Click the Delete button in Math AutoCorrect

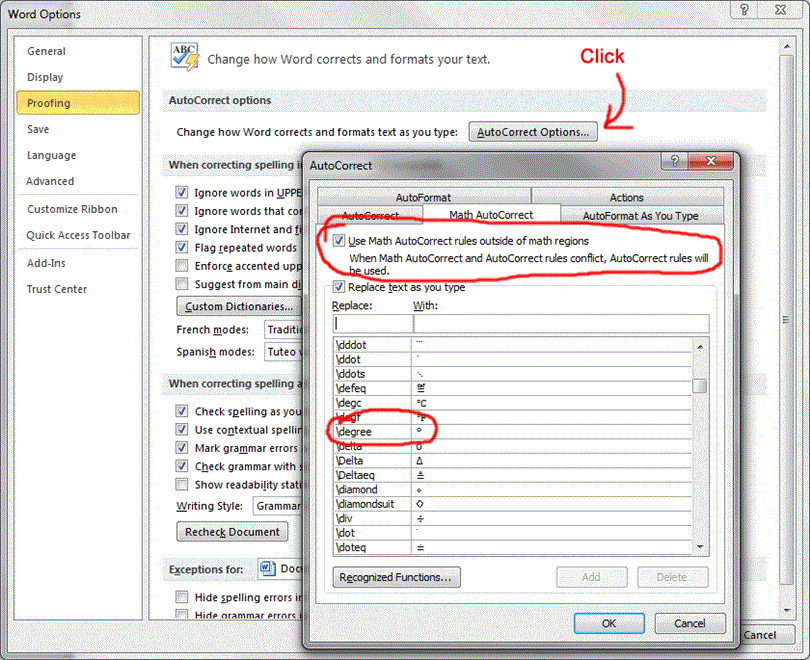coord(672,577)
